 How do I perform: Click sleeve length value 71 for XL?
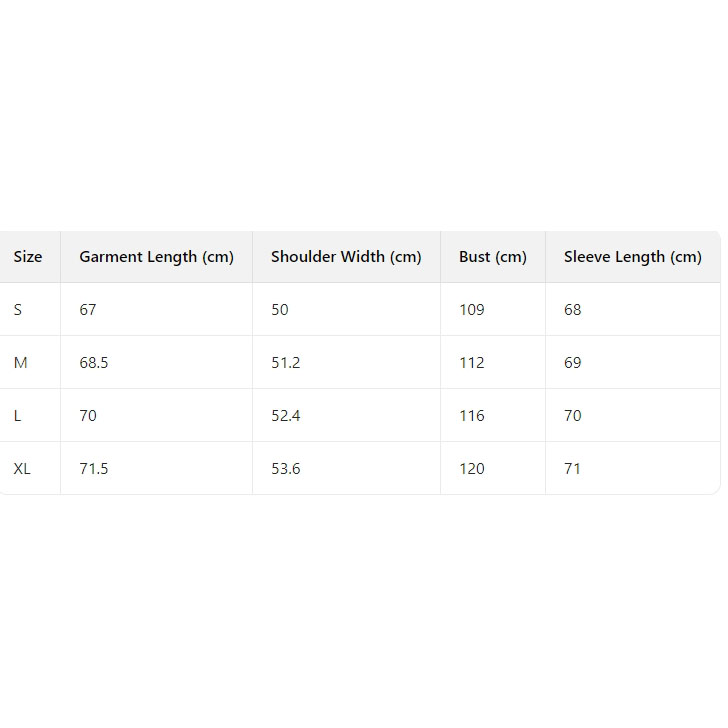point(573,469)
